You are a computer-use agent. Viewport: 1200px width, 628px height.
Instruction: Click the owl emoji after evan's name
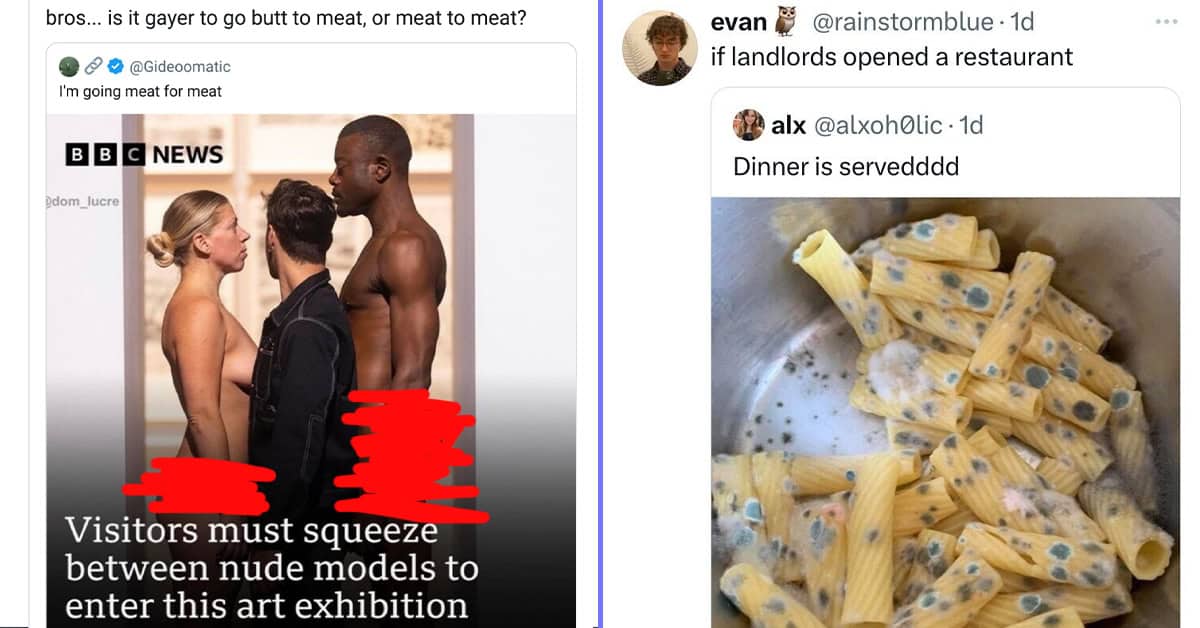[786, 21]
